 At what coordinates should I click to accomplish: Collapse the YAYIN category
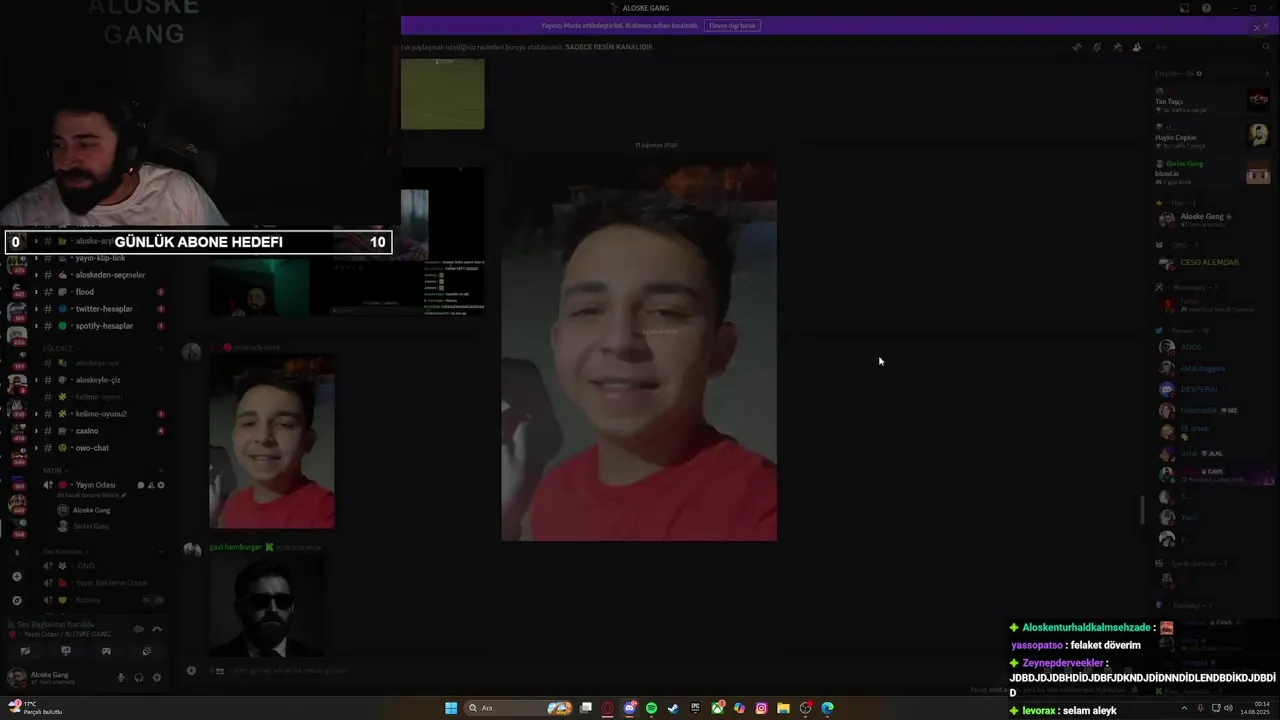[53, 470]
